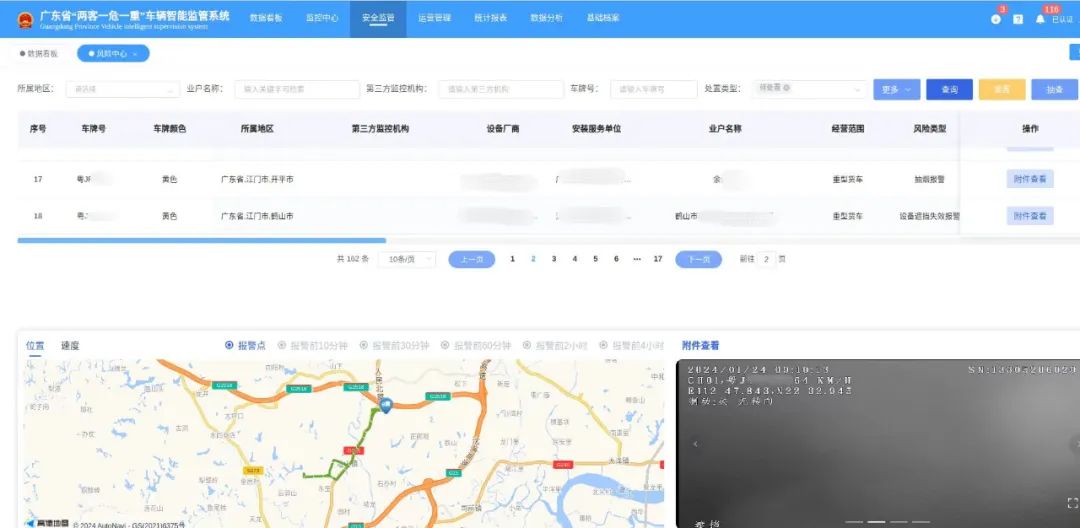Switch to the 位置 tab

34,346
